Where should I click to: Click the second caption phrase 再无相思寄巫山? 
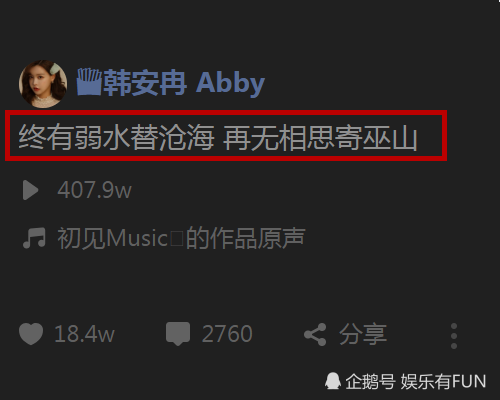tap(320, 137)
